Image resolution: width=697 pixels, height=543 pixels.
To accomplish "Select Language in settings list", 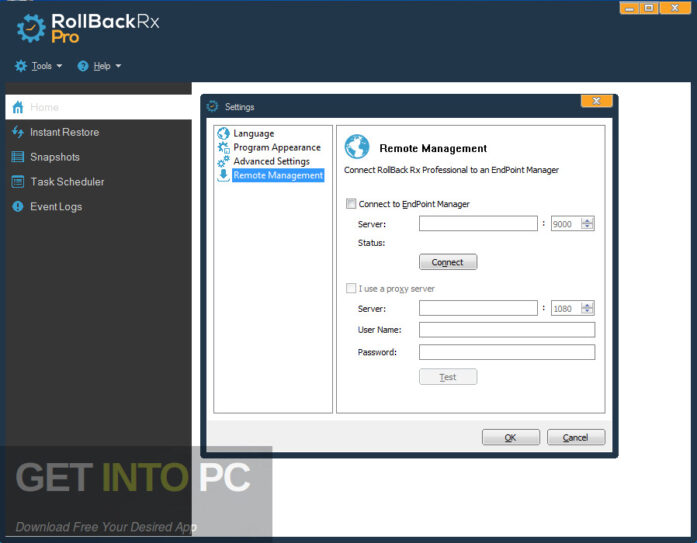I will tap(254, 133).
